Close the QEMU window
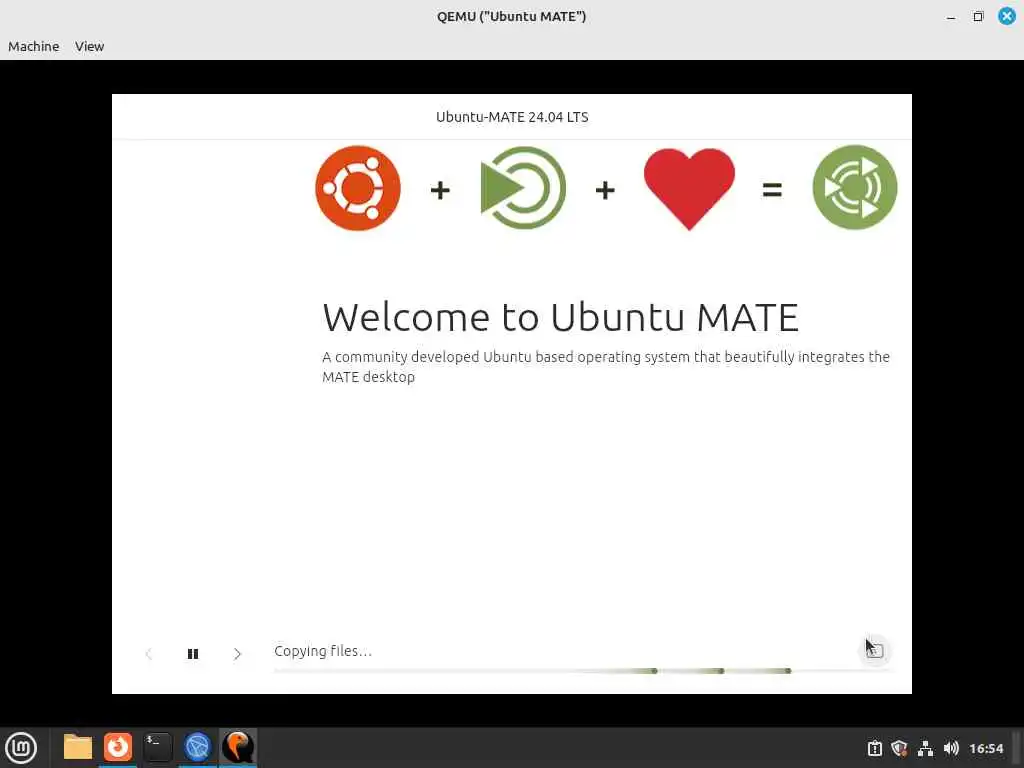The width and height of the screenshot is (1024, 768). point(1007,16)
